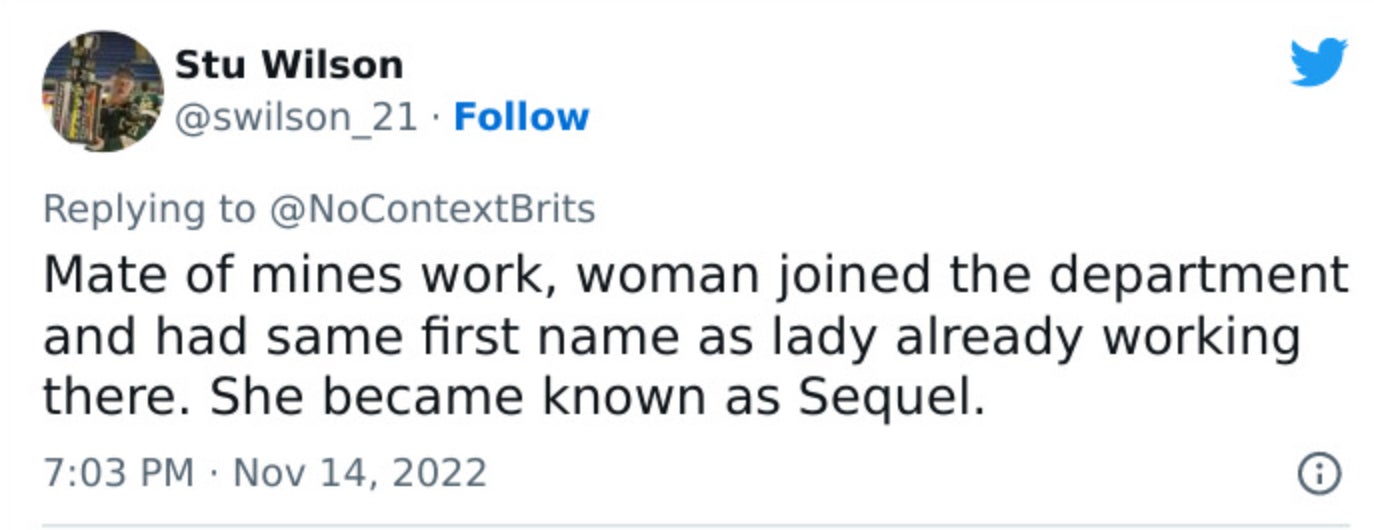Viewport: 1374px width, 530px height.
Task: Click the Stu Wilson display name
Action: click(x=289, y=66)
